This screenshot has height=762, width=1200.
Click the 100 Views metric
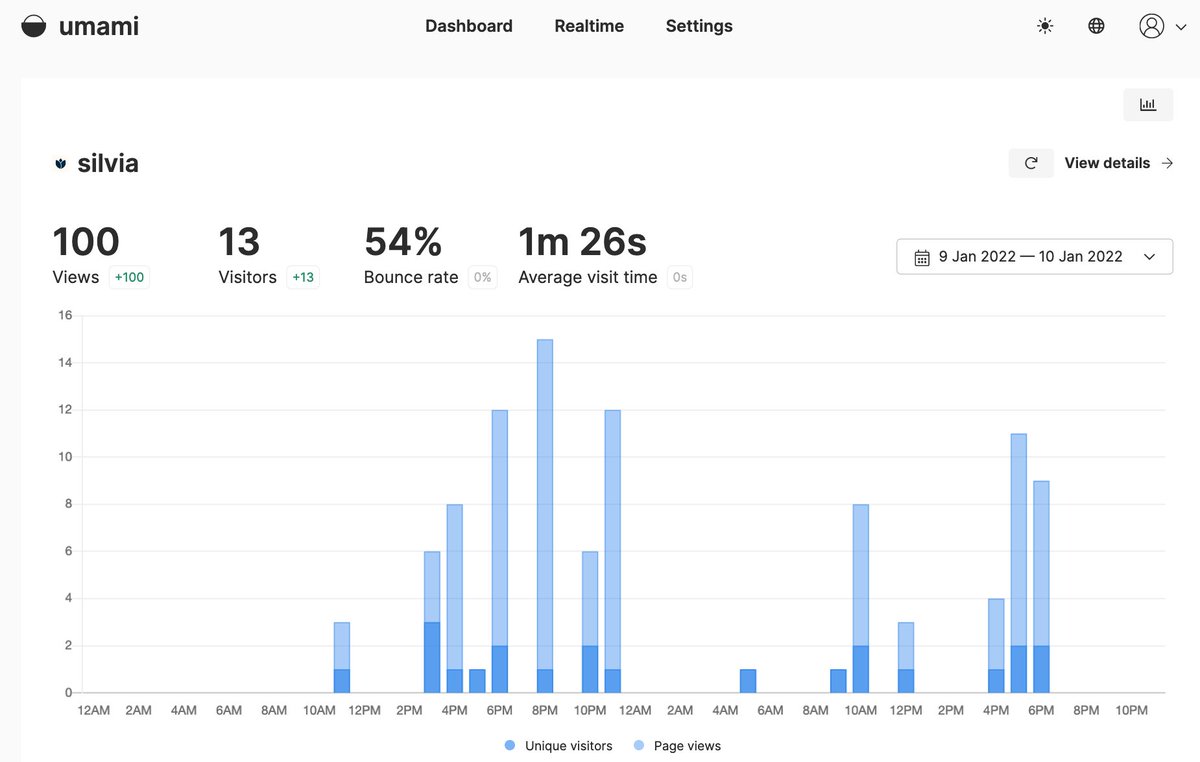tap(86, 243)
